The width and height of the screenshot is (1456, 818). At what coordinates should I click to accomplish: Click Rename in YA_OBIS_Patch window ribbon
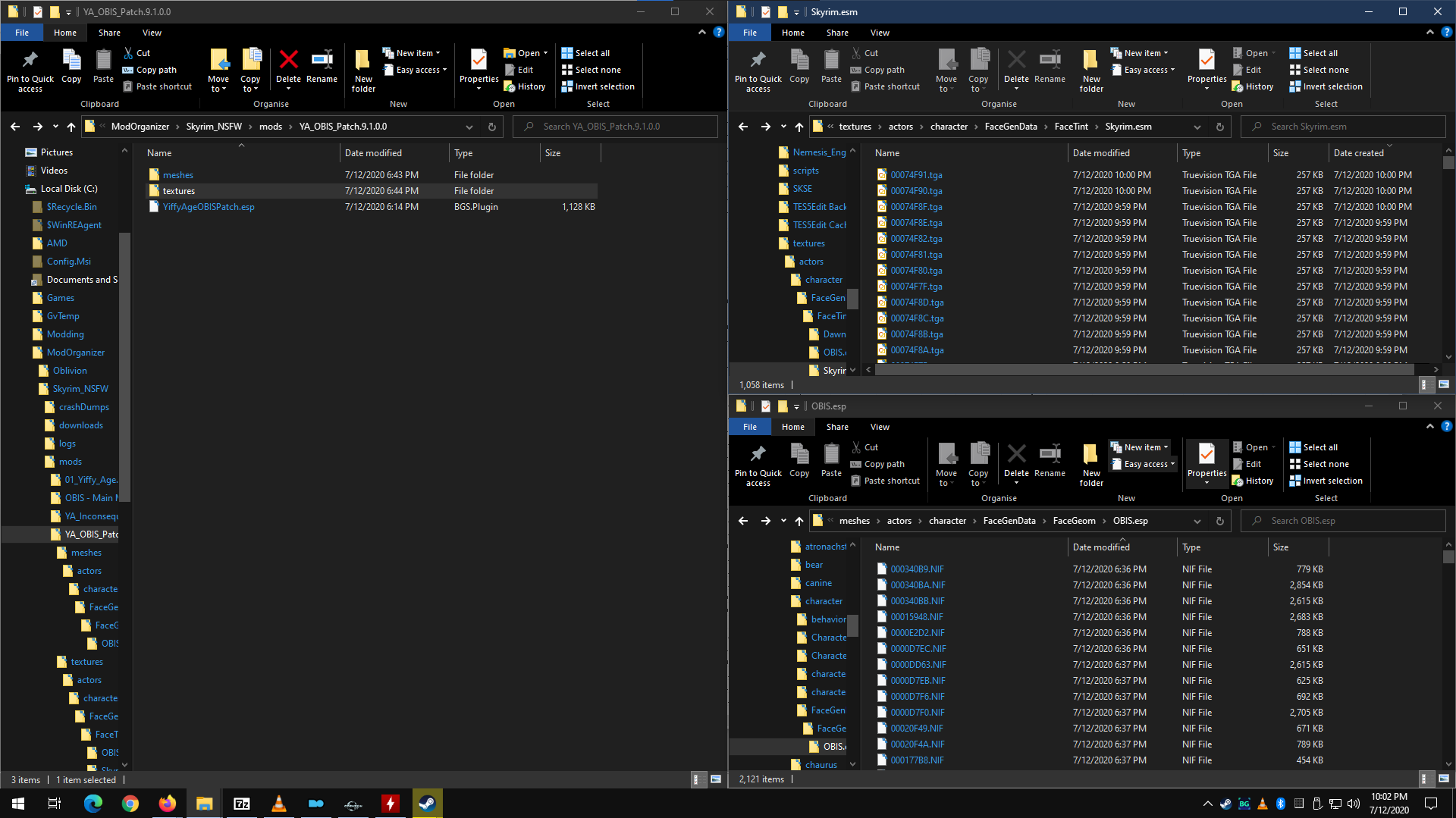[x=322, y=65]
